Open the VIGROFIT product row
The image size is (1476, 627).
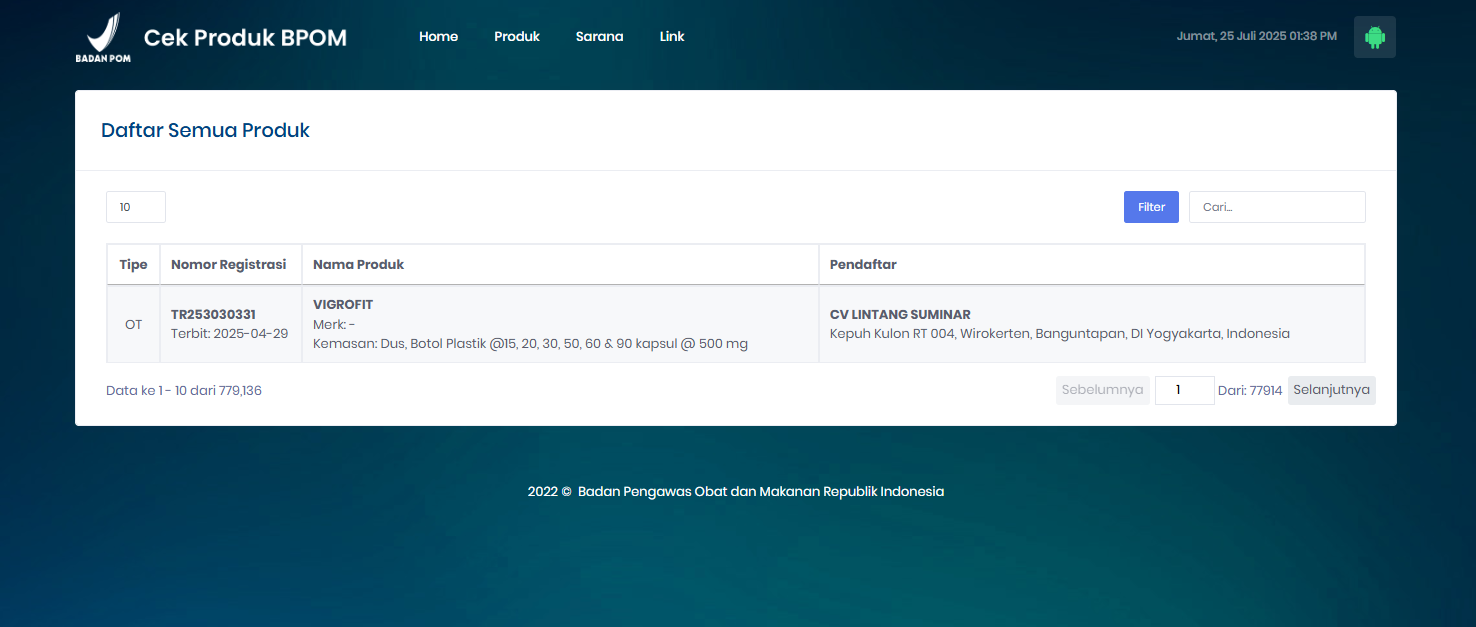pyautogui.click(x=343, y=305)
